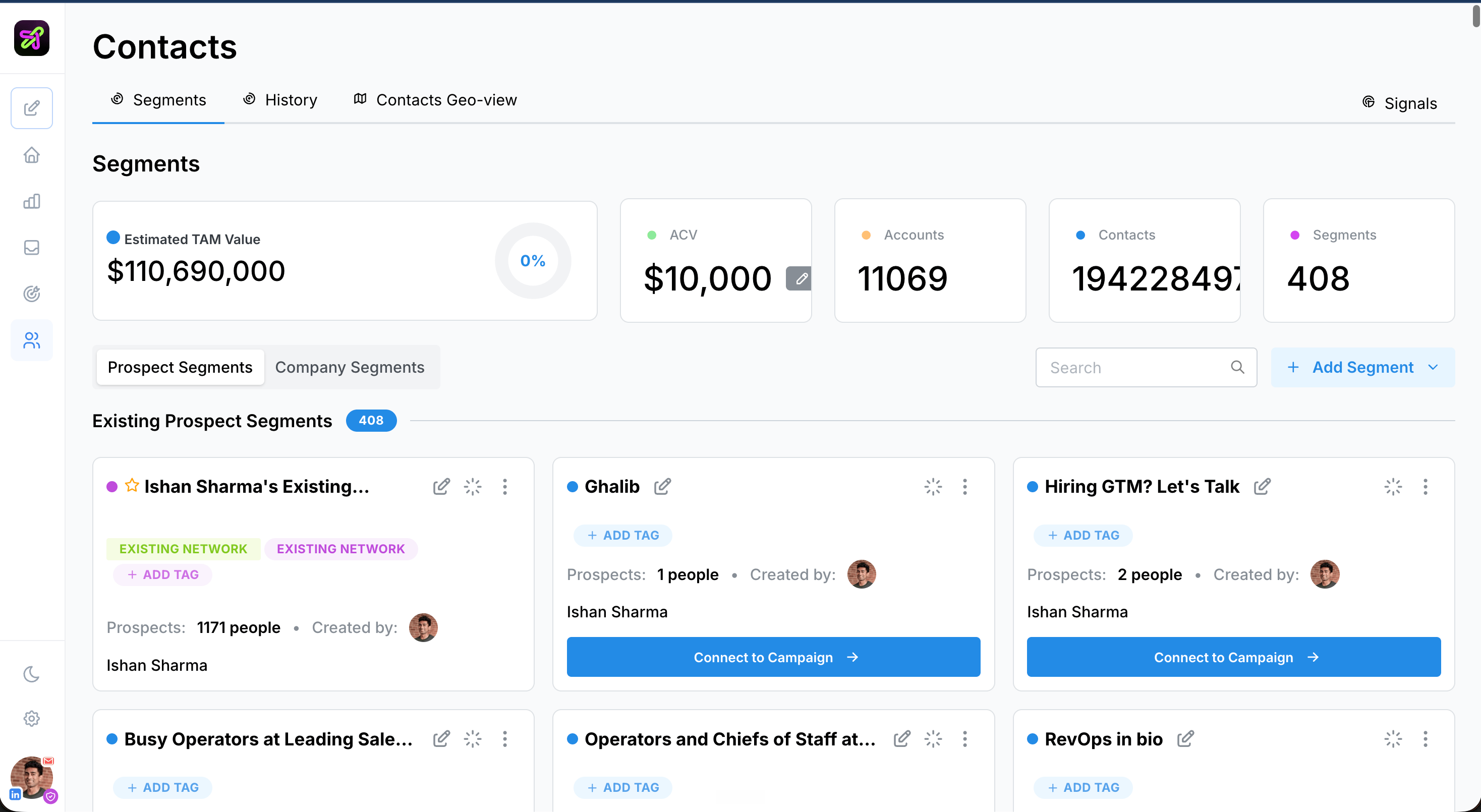
Task: Switch to the History tab
Action: (x=280, y=100)
